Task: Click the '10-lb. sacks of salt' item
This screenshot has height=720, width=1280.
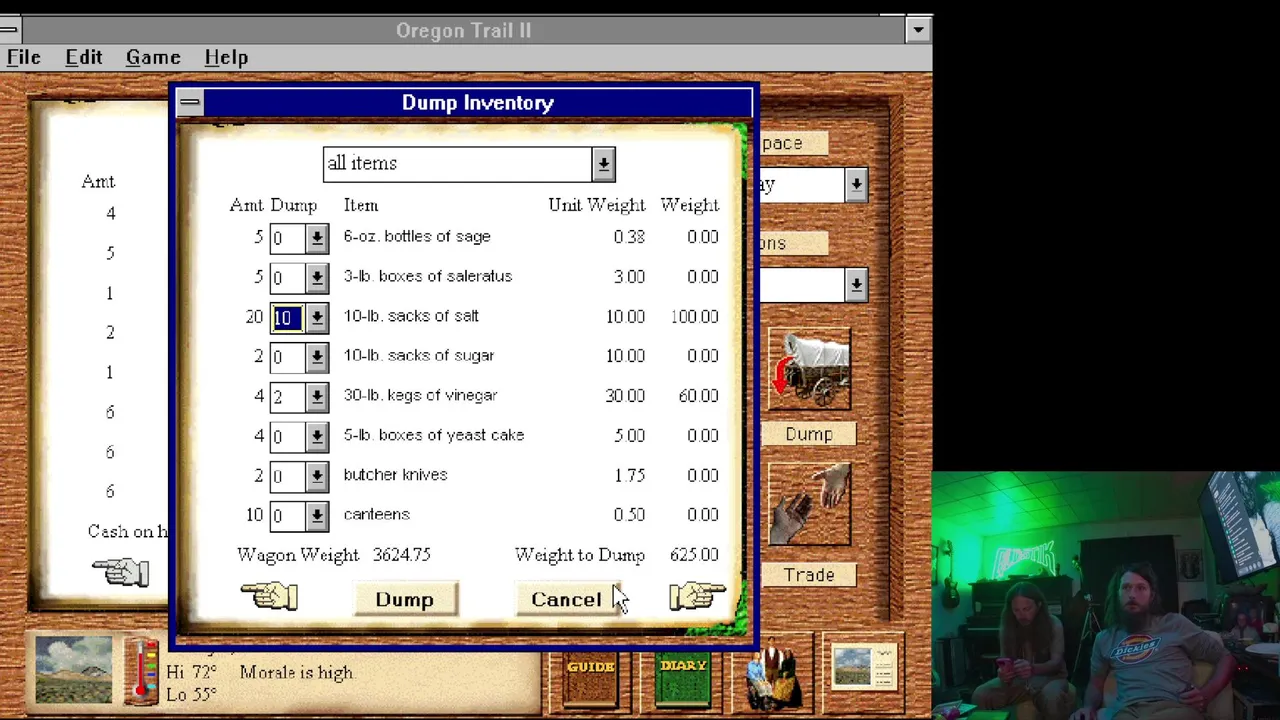Action: [x=411, y=316]
